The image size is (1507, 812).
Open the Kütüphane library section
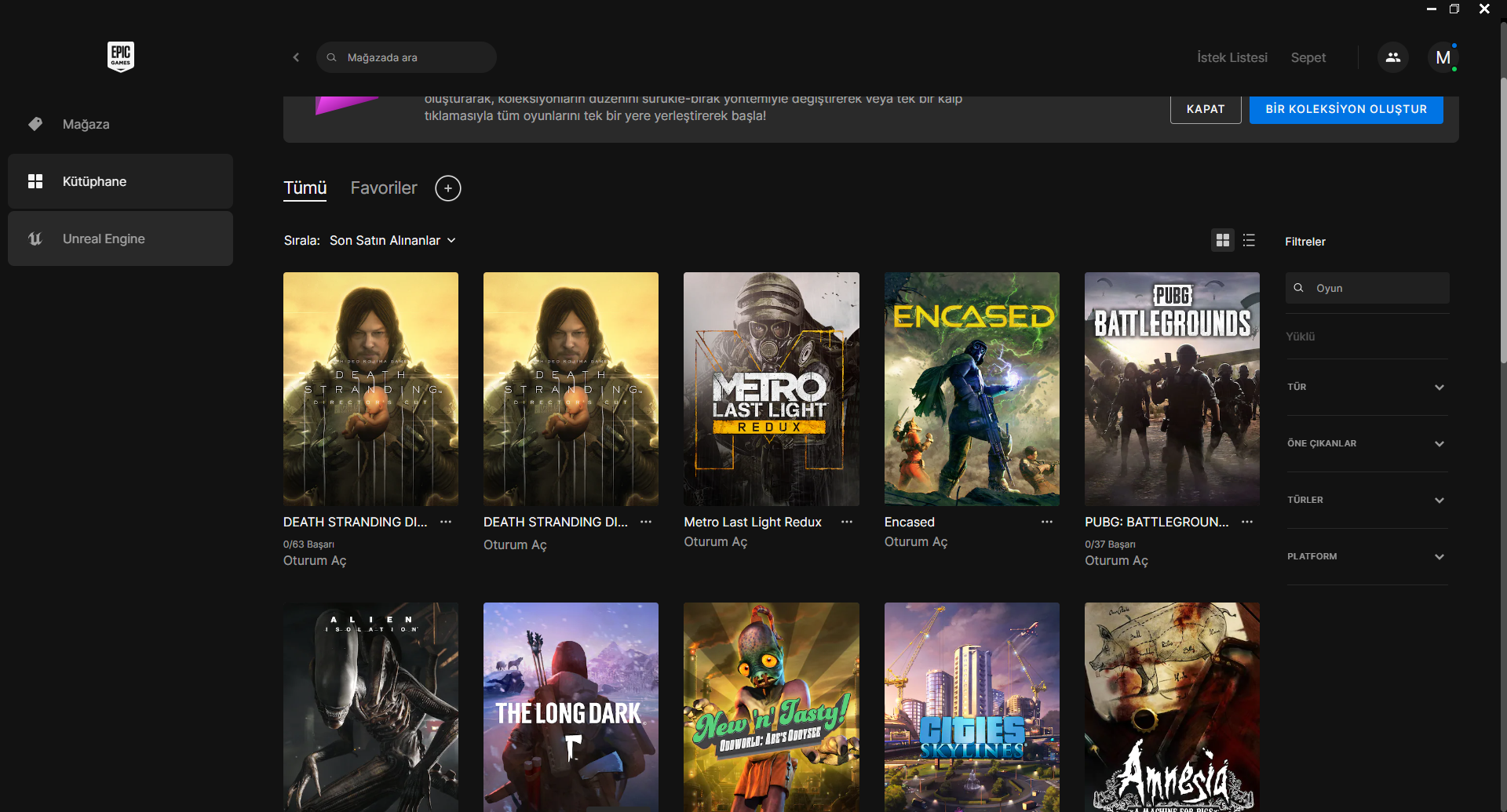point(121,181)
